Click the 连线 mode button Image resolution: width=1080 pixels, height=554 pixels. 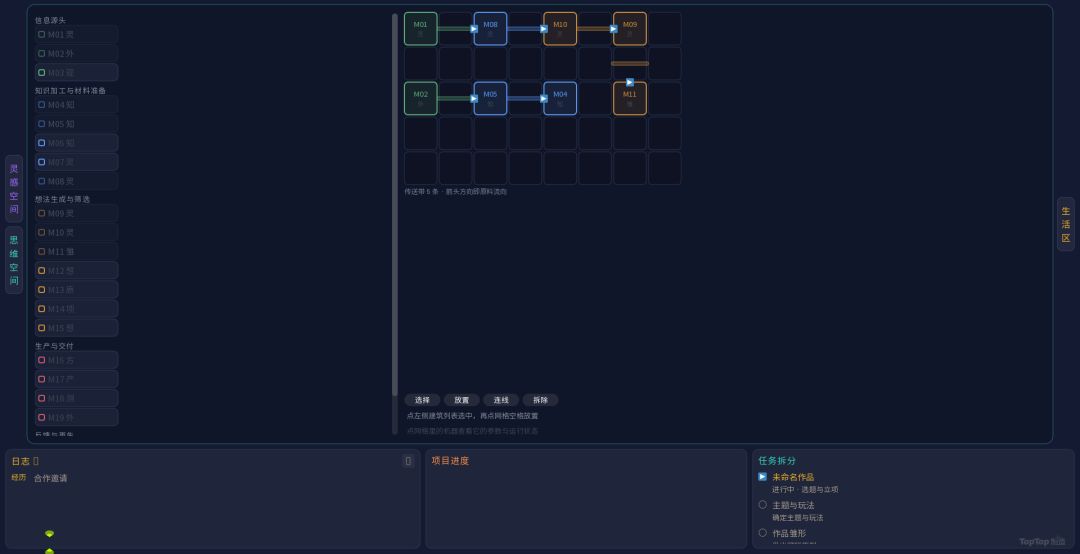[x=501, y=400]
